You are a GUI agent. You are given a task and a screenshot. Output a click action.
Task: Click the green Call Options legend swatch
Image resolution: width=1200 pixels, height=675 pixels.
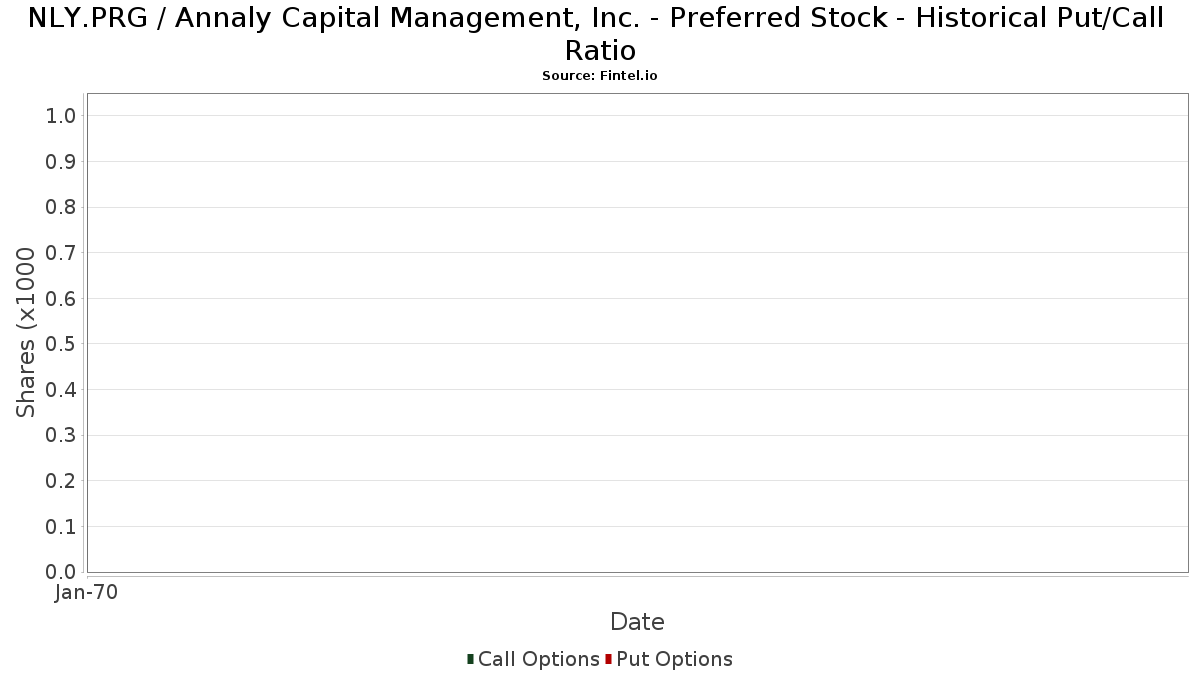pyautogui.click(x=470, y=659)
